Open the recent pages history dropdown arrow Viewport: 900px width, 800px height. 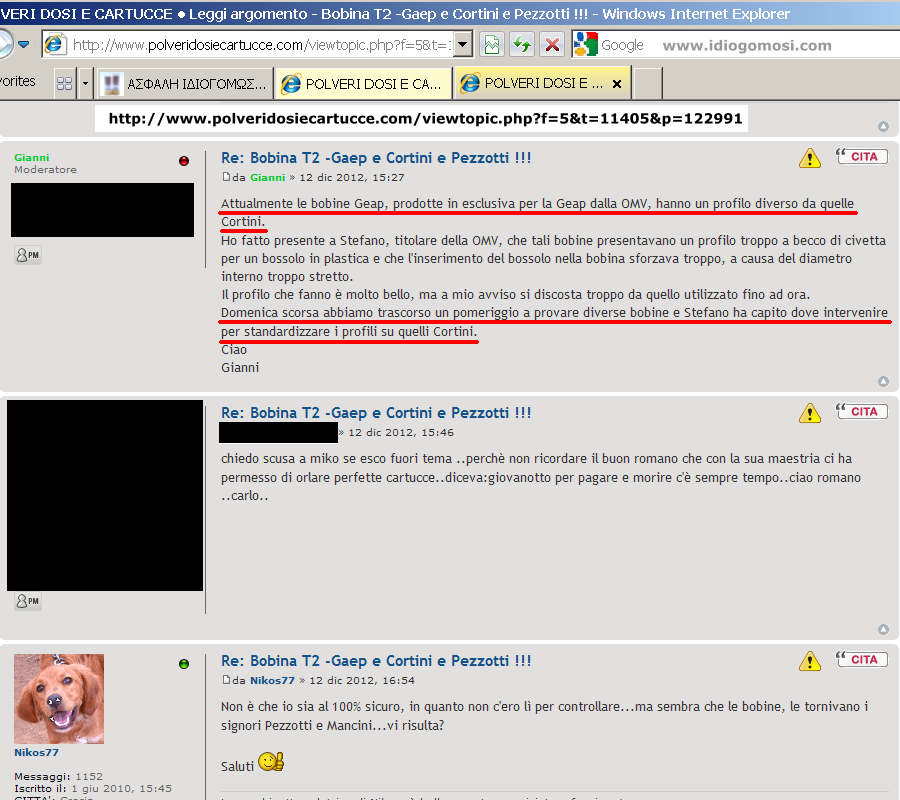24,45
